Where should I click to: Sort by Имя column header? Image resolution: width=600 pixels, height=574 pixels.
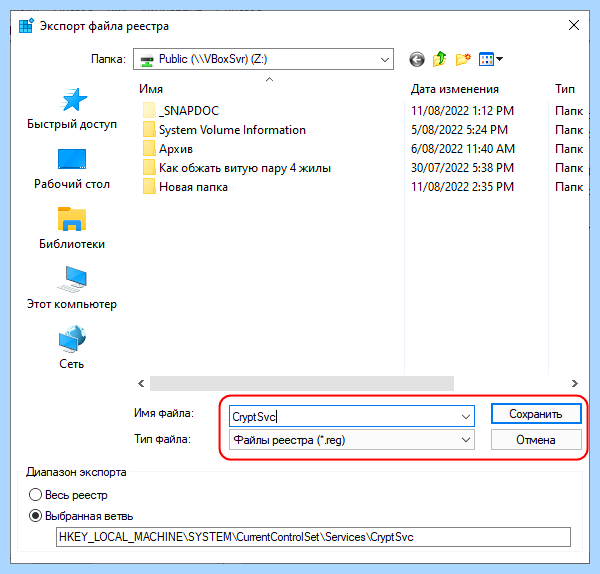(151, 89)
